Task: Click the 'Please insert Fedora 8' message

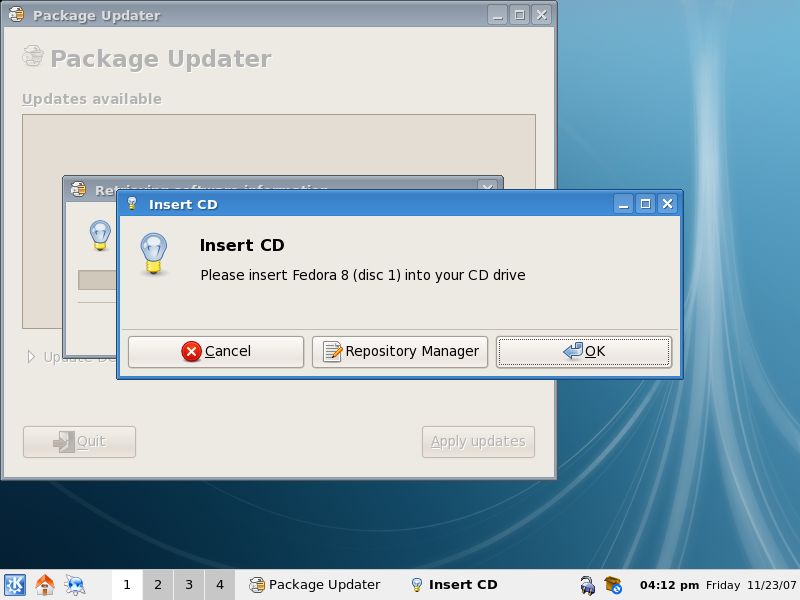Action: [363, 276]
